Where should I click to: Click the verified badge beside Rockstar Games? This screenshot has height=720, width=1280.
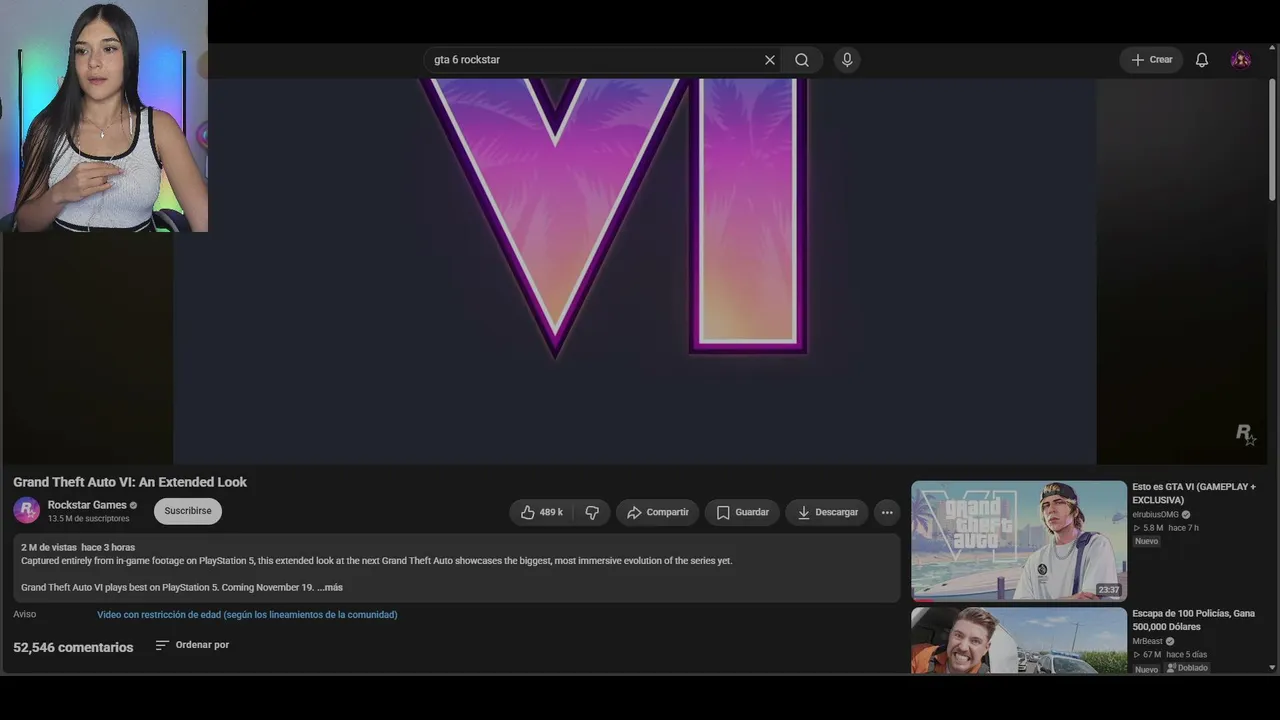coord(134,505)
